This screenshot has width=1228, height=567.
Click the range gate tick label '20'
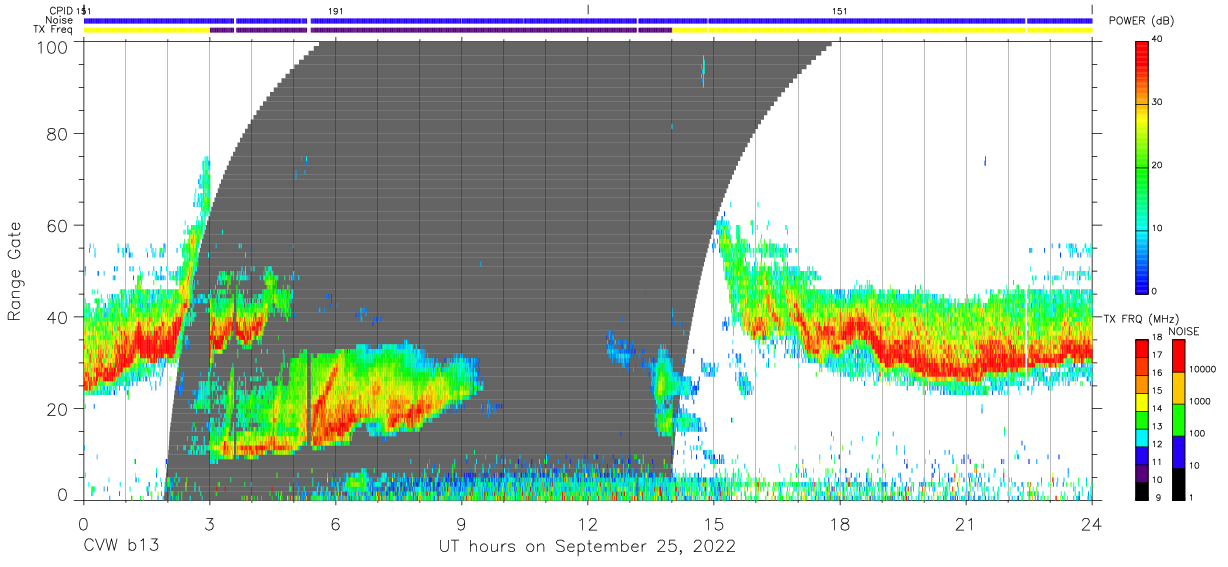tap(59, 409)
